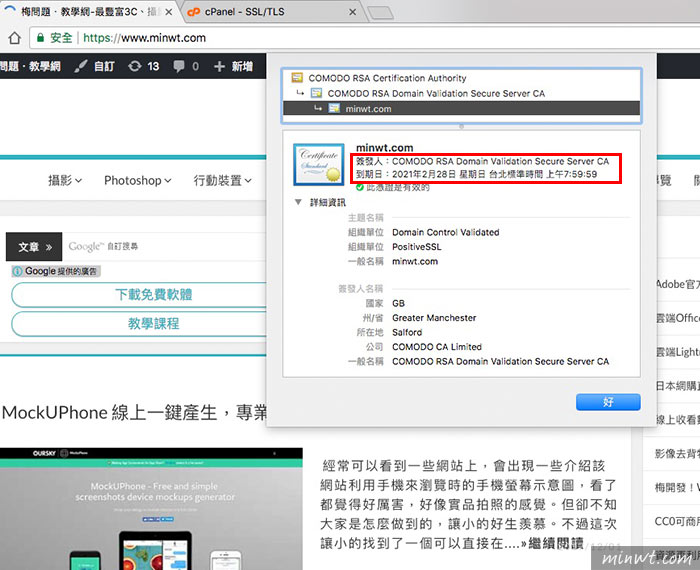The image size is (700, 570).
Task: Click the 下載免費軟體 ad button
Action: pyautogui.click(x=139, y=295)
